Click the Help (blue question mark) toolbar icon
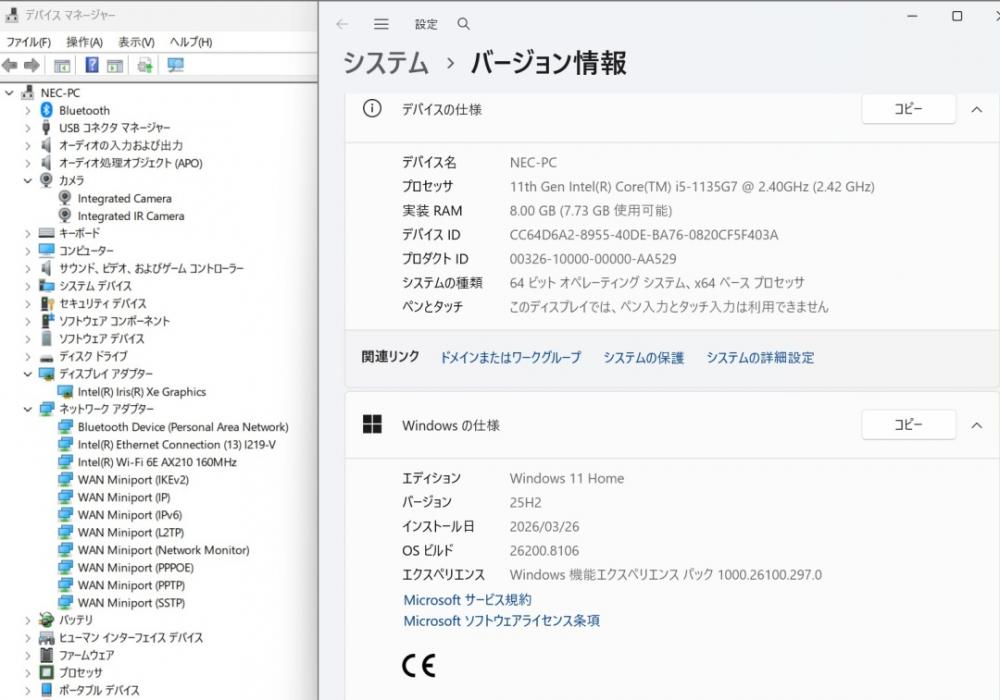 [x=92, y=65]
